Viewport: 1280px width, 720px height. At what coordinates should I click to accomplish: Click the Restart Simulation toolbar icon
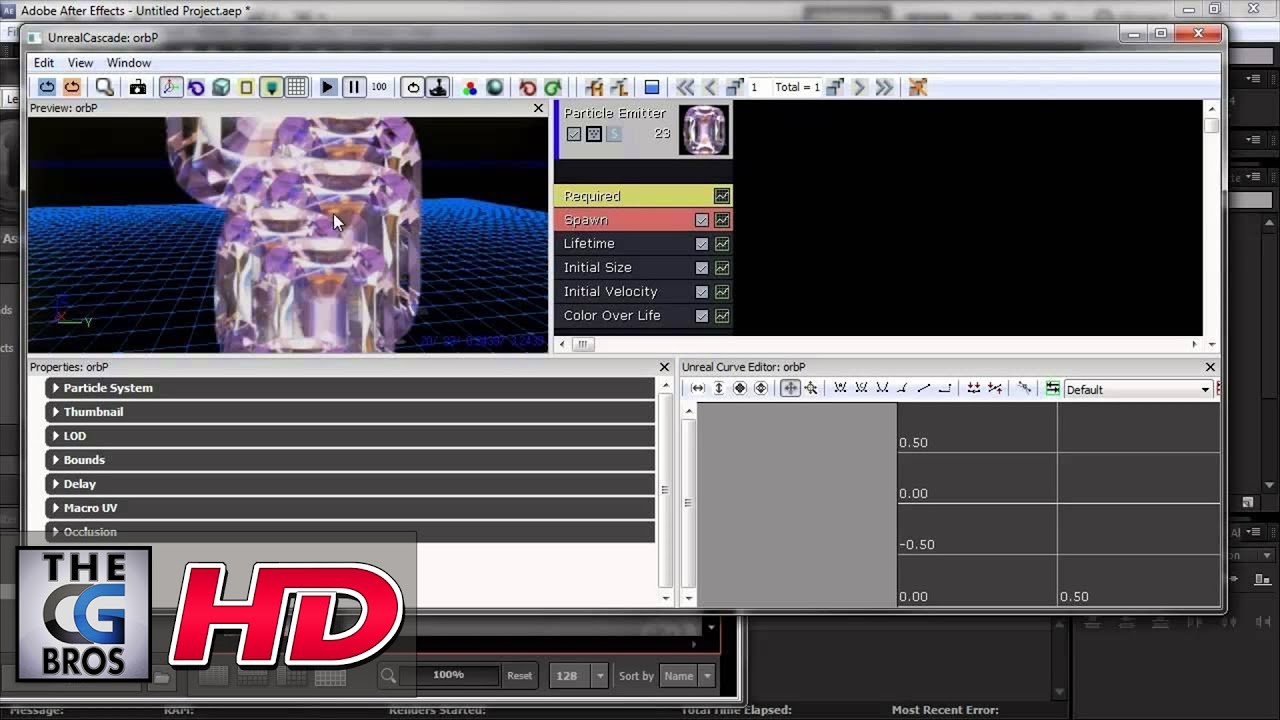click(x=47, y=88)
